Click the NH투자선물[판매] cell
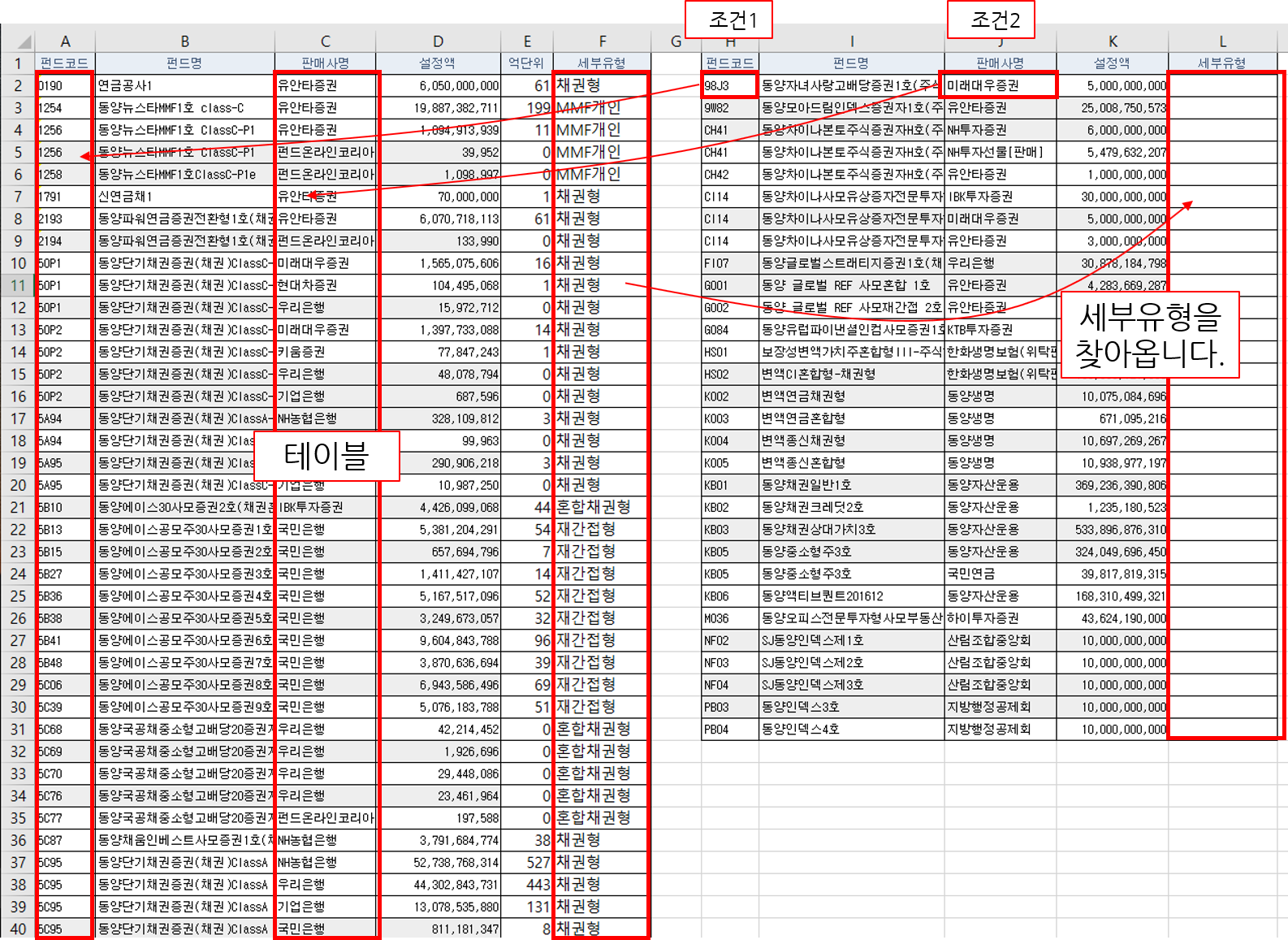Viewport: 1288px width, 940px height. coord(1001,152)
